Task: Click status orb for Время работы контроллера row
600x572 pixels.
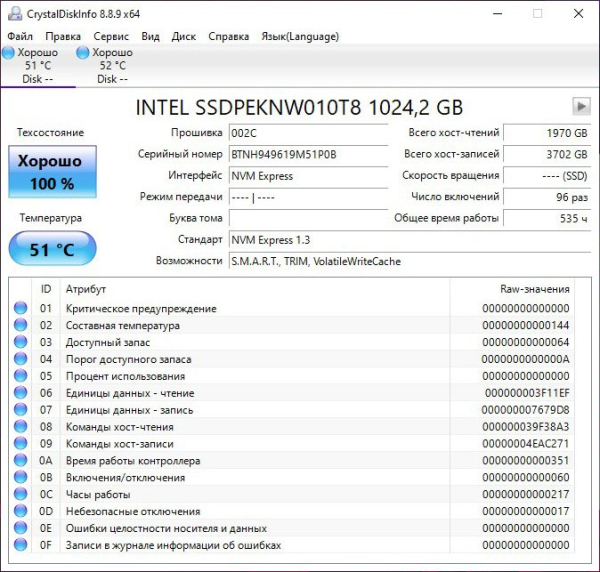Action: (21, 460)
